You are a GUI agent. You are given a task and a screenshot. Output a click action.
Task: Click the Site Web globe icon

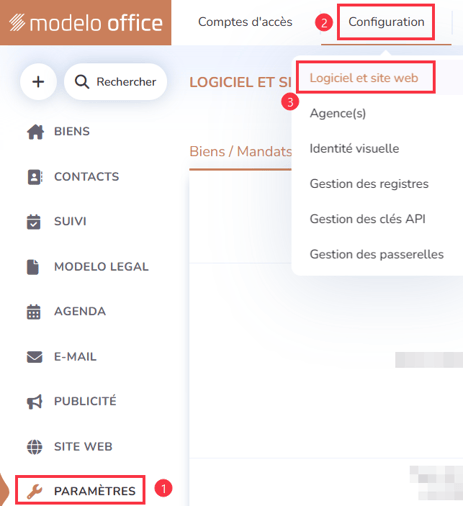coord(34,447)
